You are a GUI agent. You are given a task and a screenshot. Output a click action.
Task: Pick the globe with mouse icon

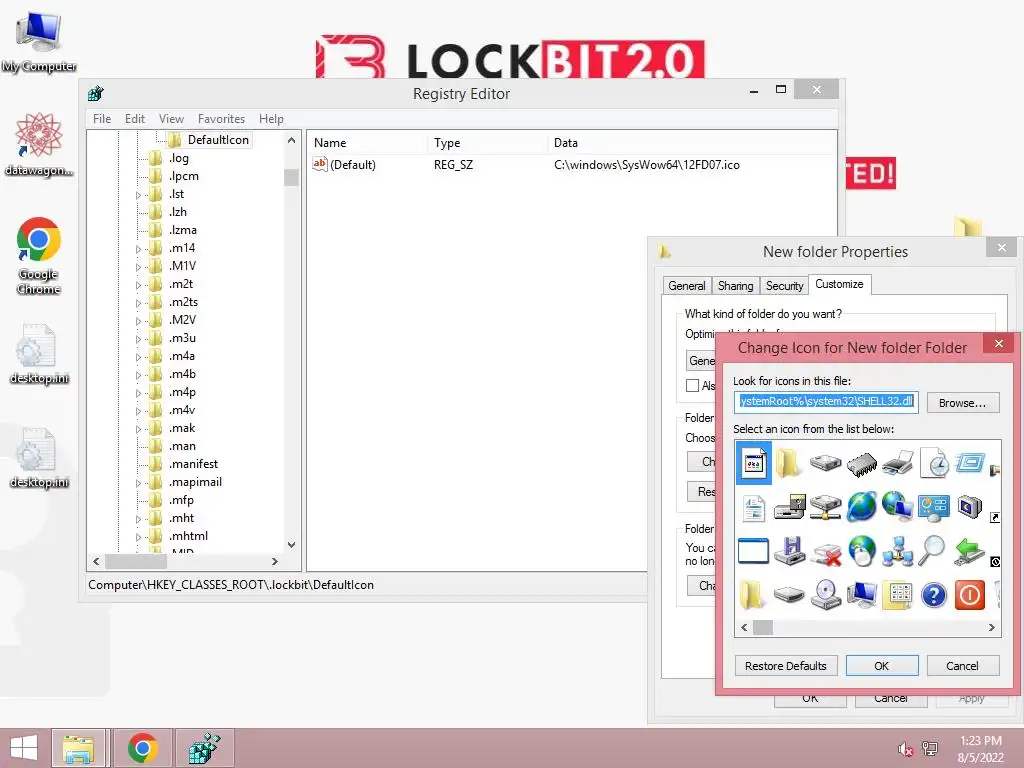point(861,551)
